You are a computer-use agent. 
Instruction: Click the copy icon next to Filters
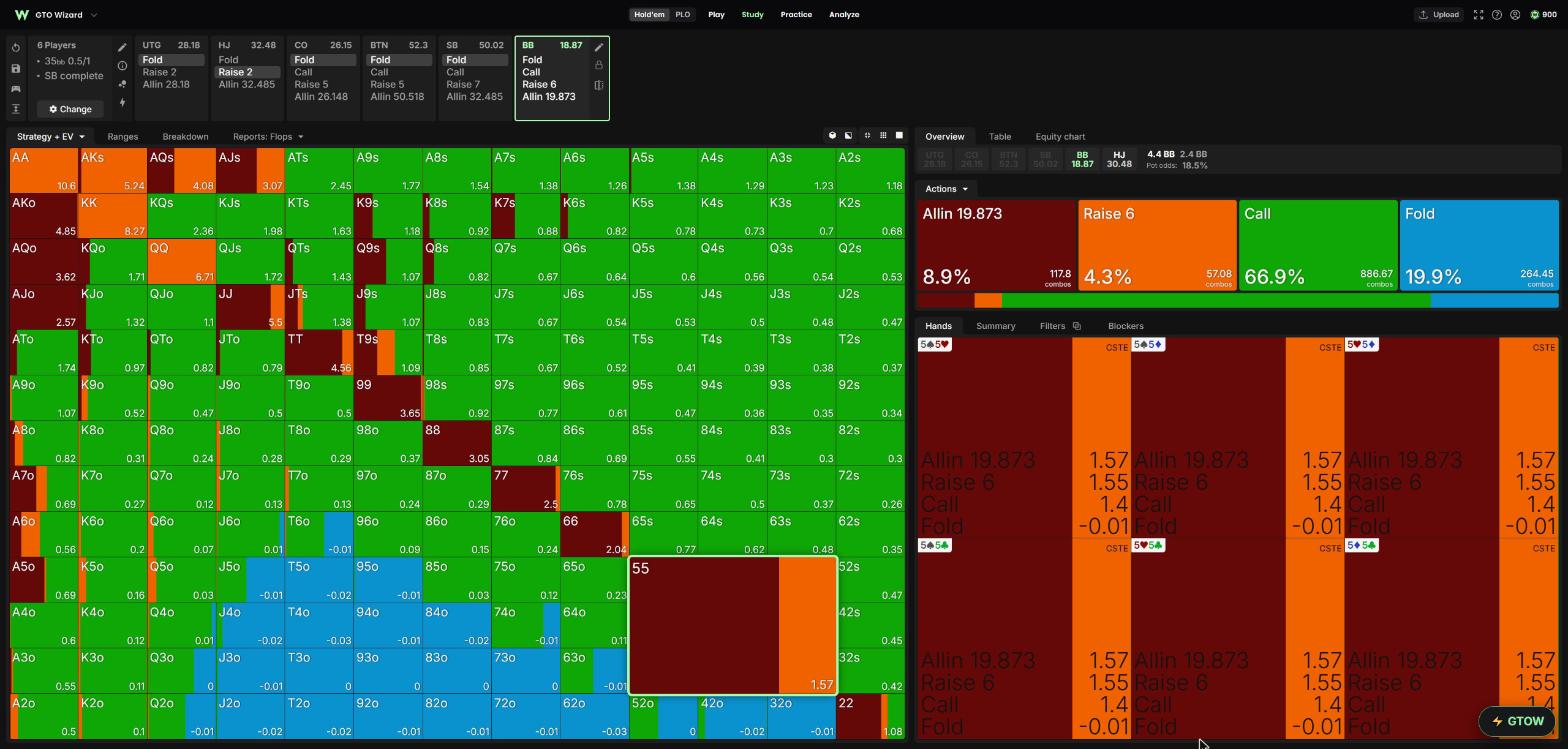click(1076, 326)
